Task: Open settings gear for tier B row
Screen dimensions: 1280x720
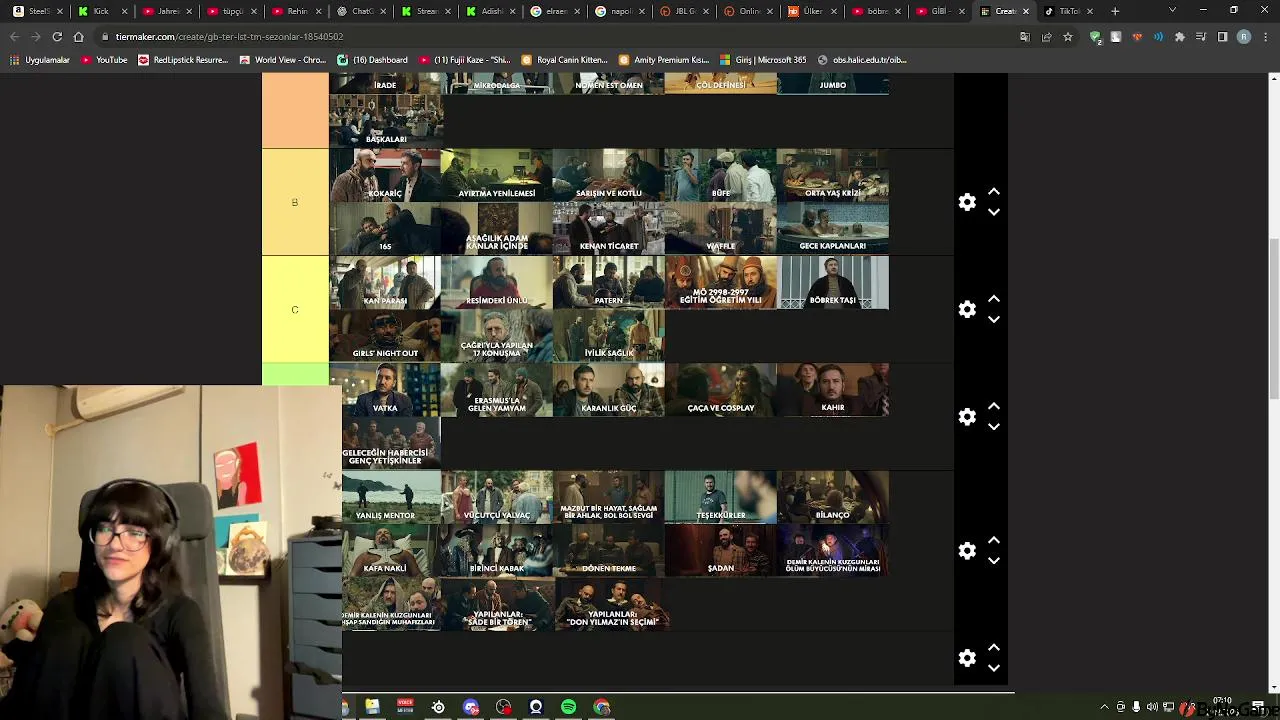Action: tap(967, 202)
